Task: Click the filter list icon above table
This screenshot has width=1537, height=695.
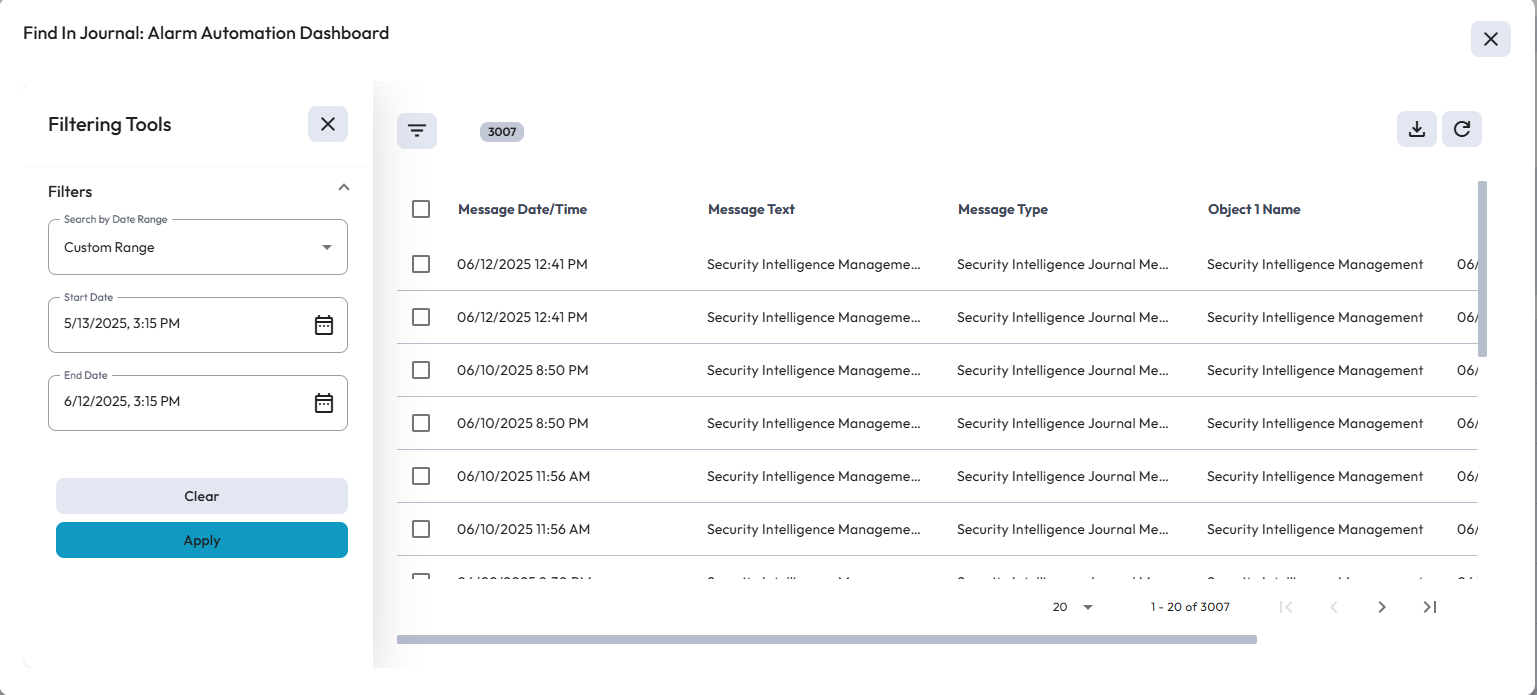Action: pyautogui.click(x=417, y=131)
